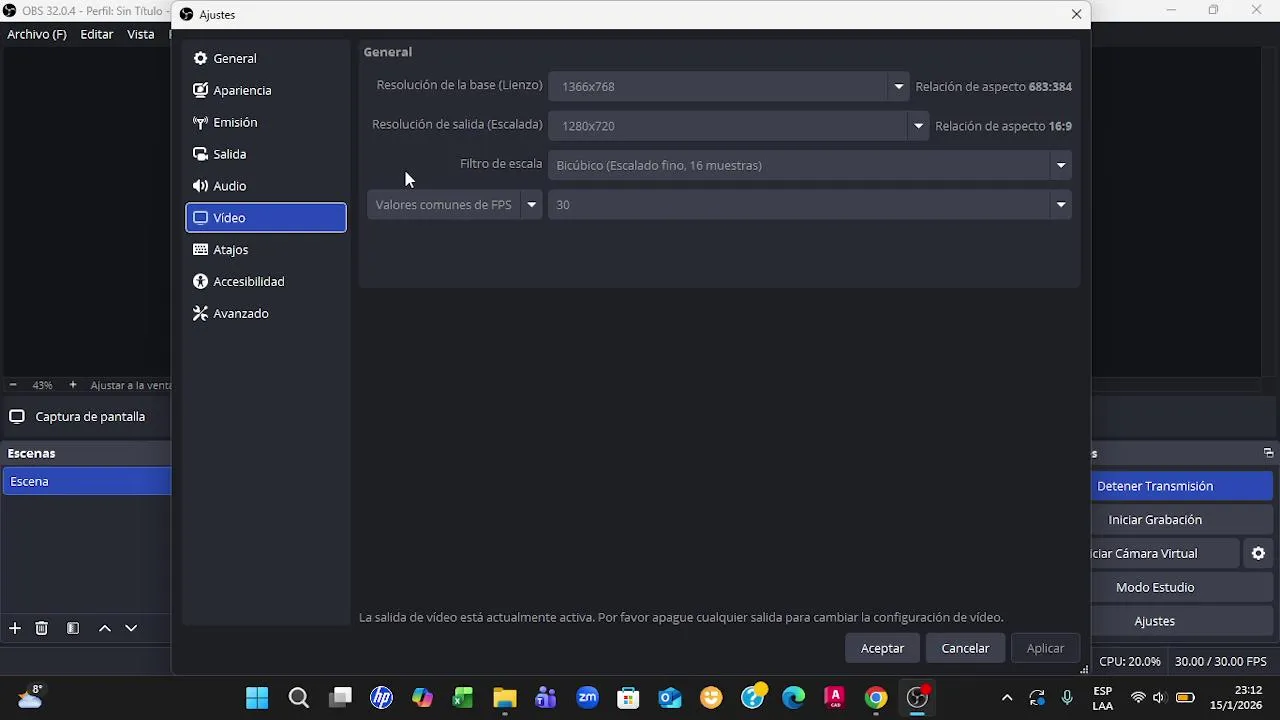Click the Aplicar button
Screen dimensions: 1280x720
tap(1045, 648)
